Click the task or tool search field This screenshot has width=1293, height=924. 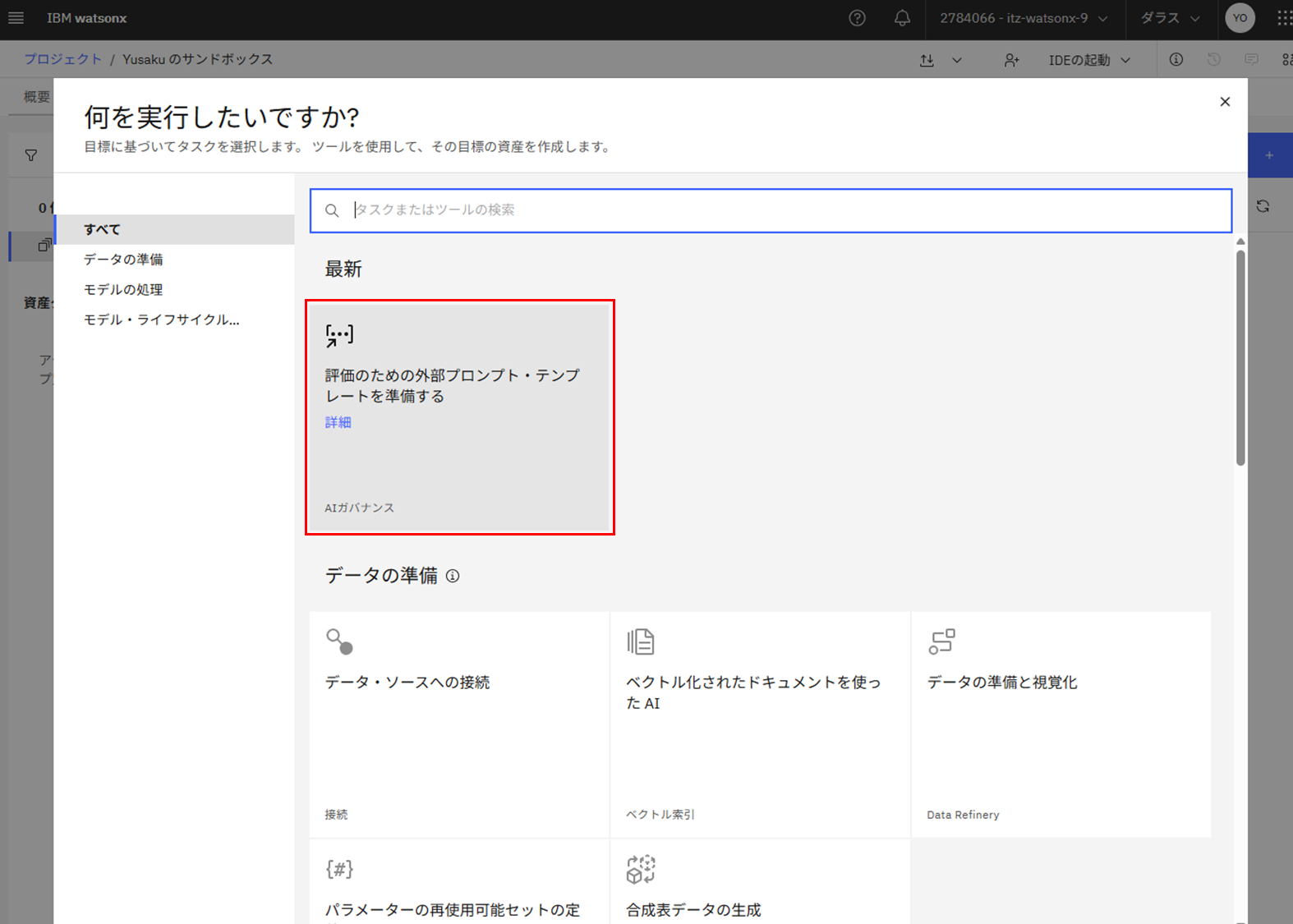[771, 210]
